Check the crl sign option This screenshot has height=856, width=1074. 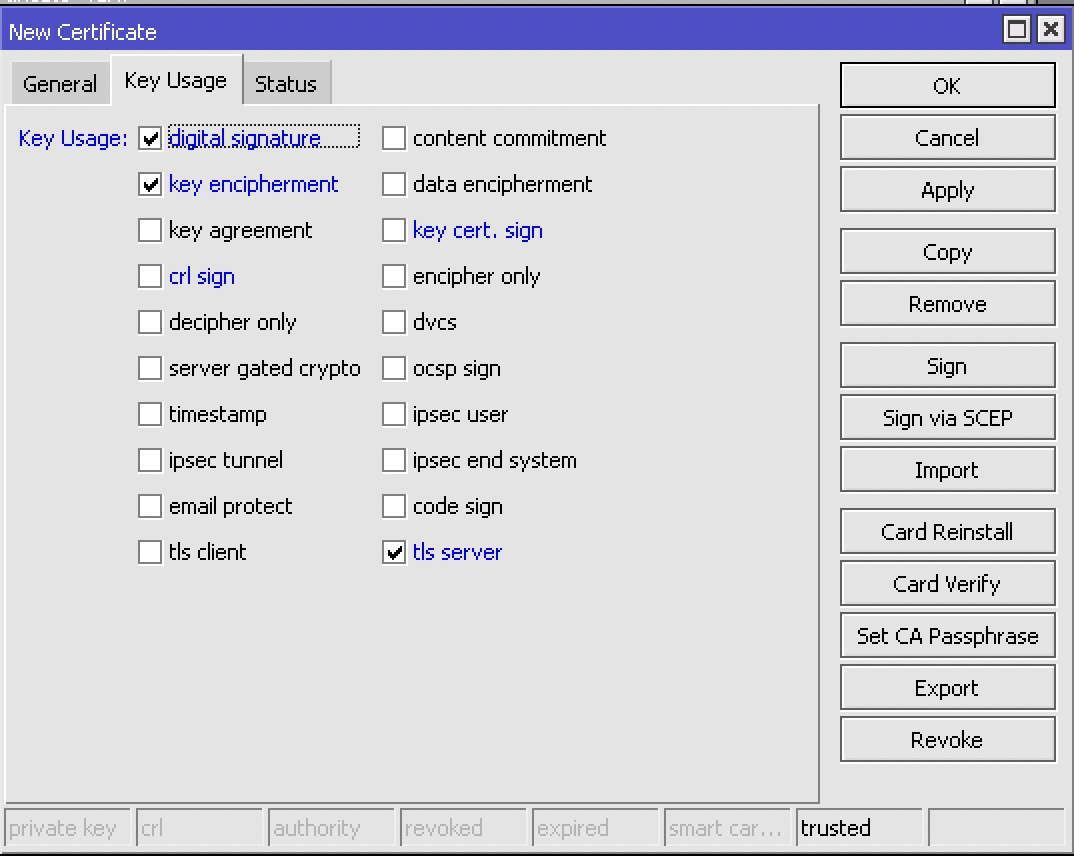150,277
